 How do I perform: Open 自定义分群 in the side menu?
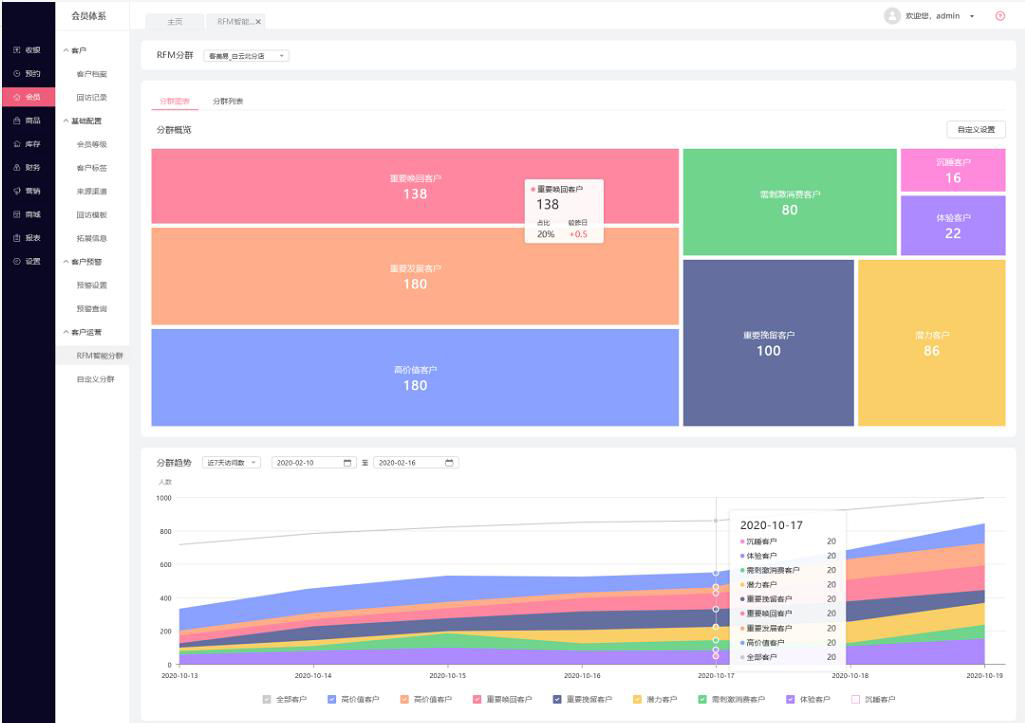(x=95, y=379)
